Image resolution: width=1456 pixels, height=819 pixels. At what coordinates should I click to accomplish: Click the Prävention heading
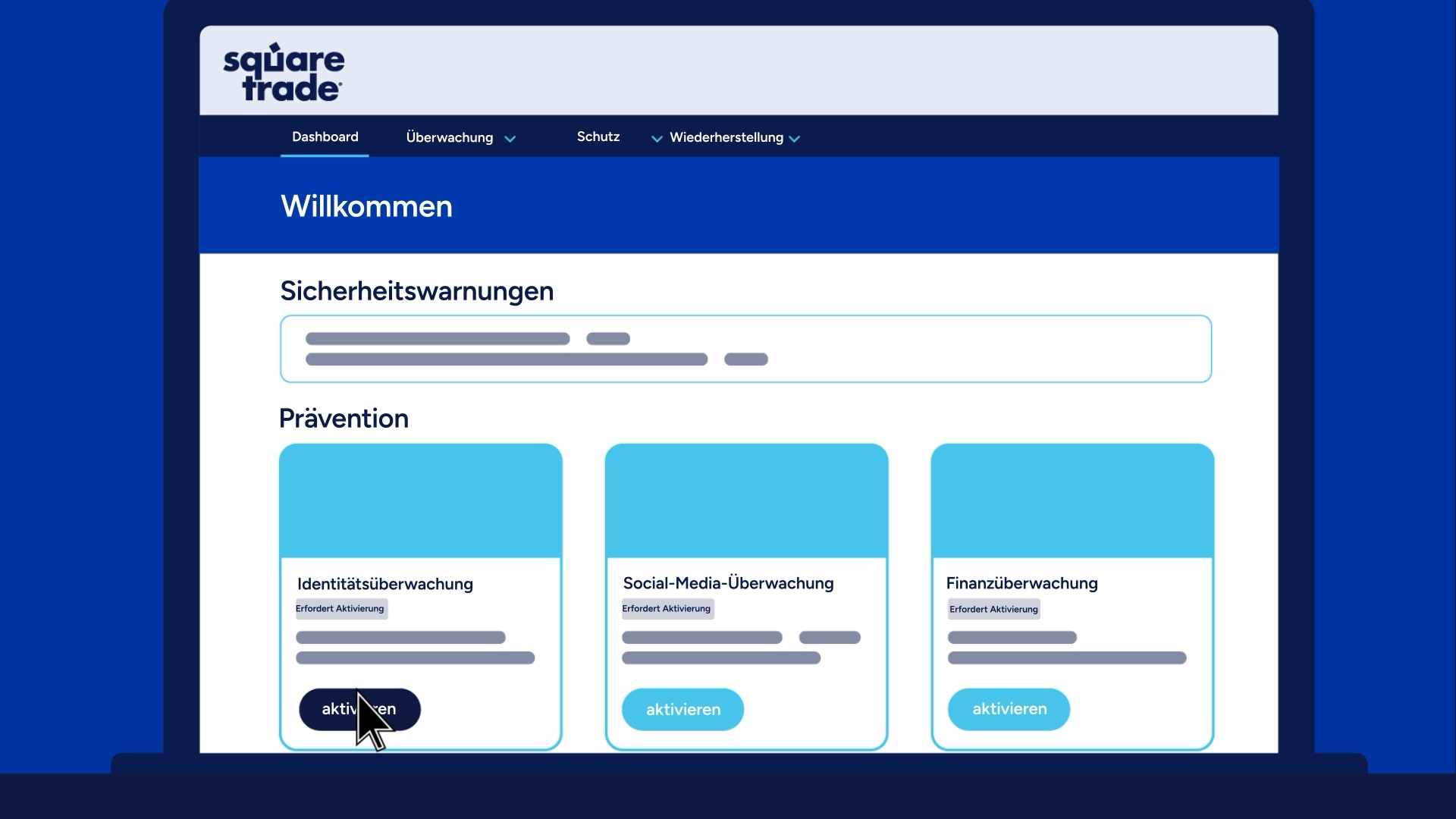[x=344, y=419]
